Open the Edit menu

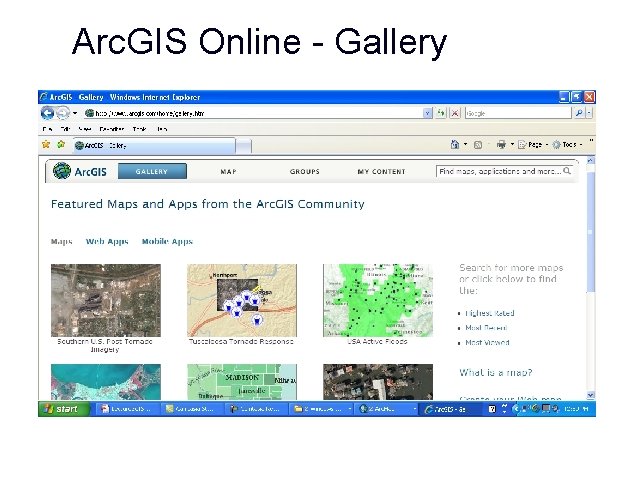(65, 129)
